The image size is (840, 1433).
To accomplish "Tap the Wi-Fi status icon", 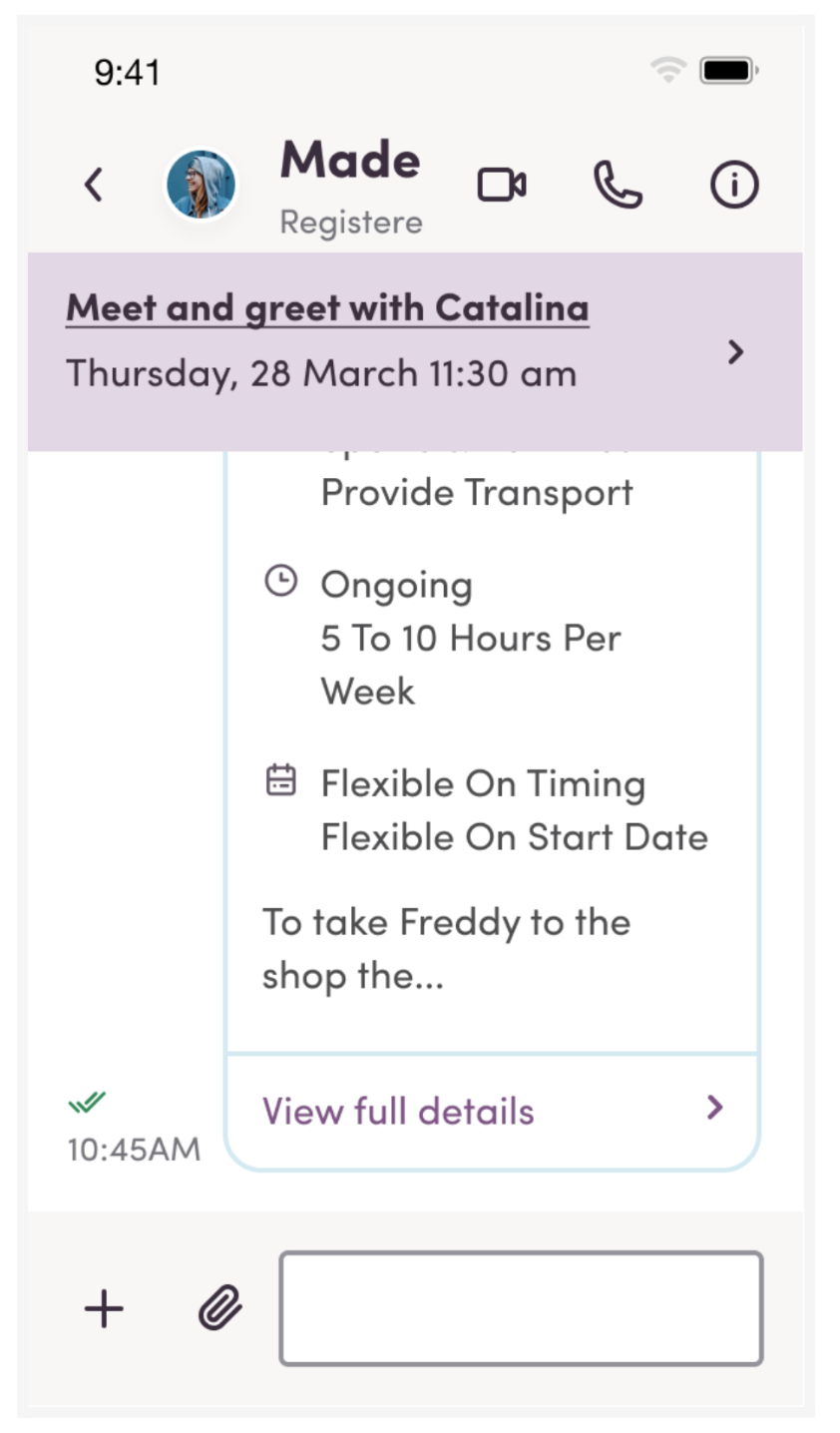I will (667, 70).
